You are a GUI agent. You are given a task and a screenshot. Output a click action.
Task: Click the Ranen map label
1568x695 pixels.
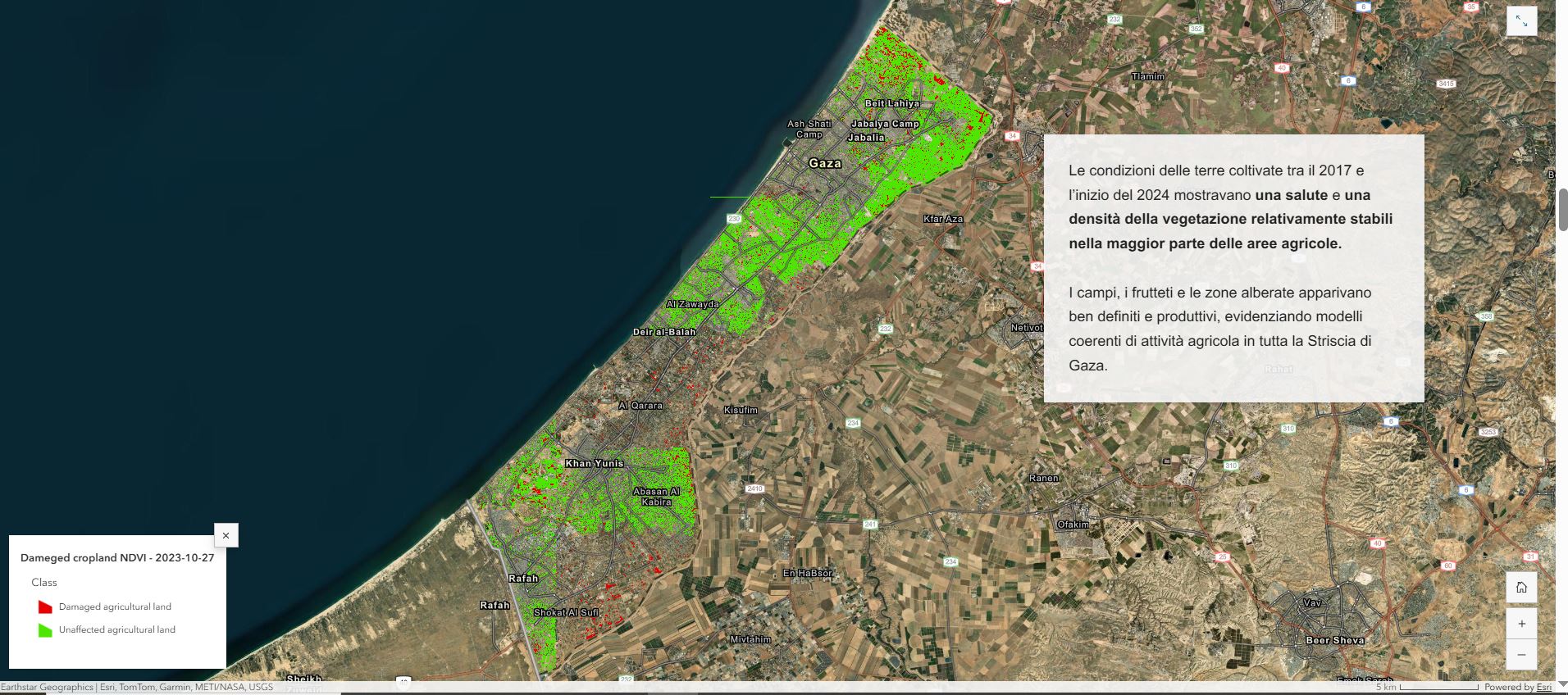1044,478
